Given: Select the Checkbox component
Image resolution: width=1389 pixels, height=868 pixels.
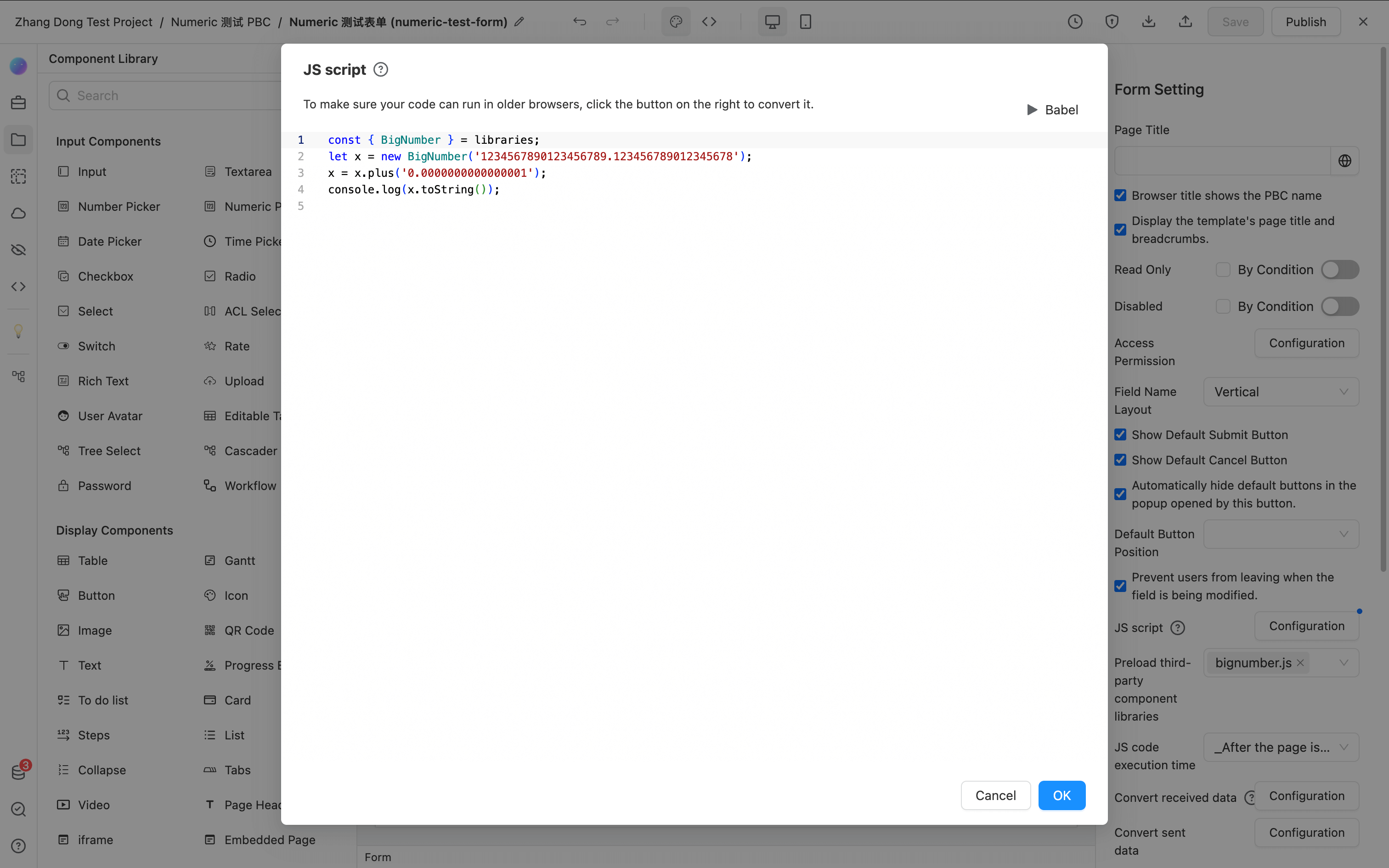Looking at the screenshot, I should pyautogui.click(x=95, y=276).
